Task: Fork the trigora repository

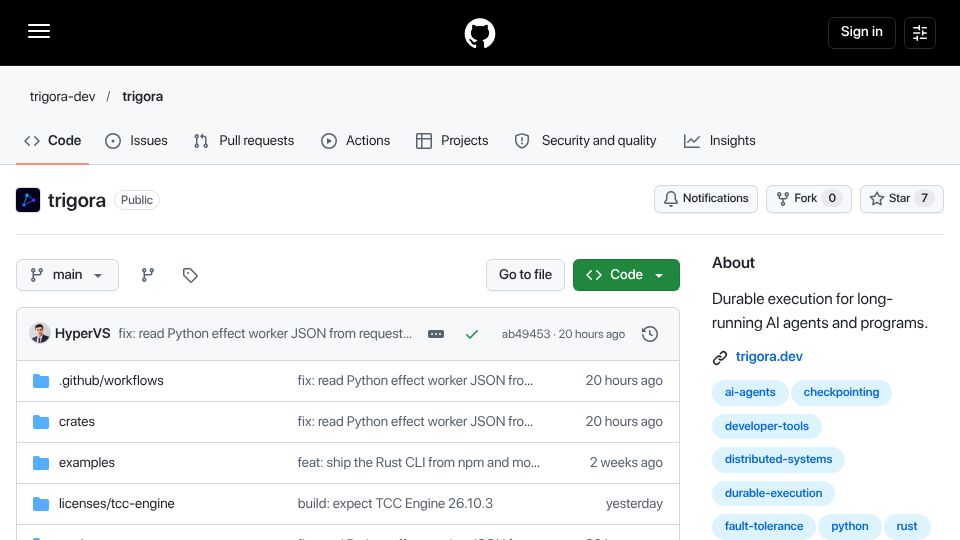Action: [809, 199]
